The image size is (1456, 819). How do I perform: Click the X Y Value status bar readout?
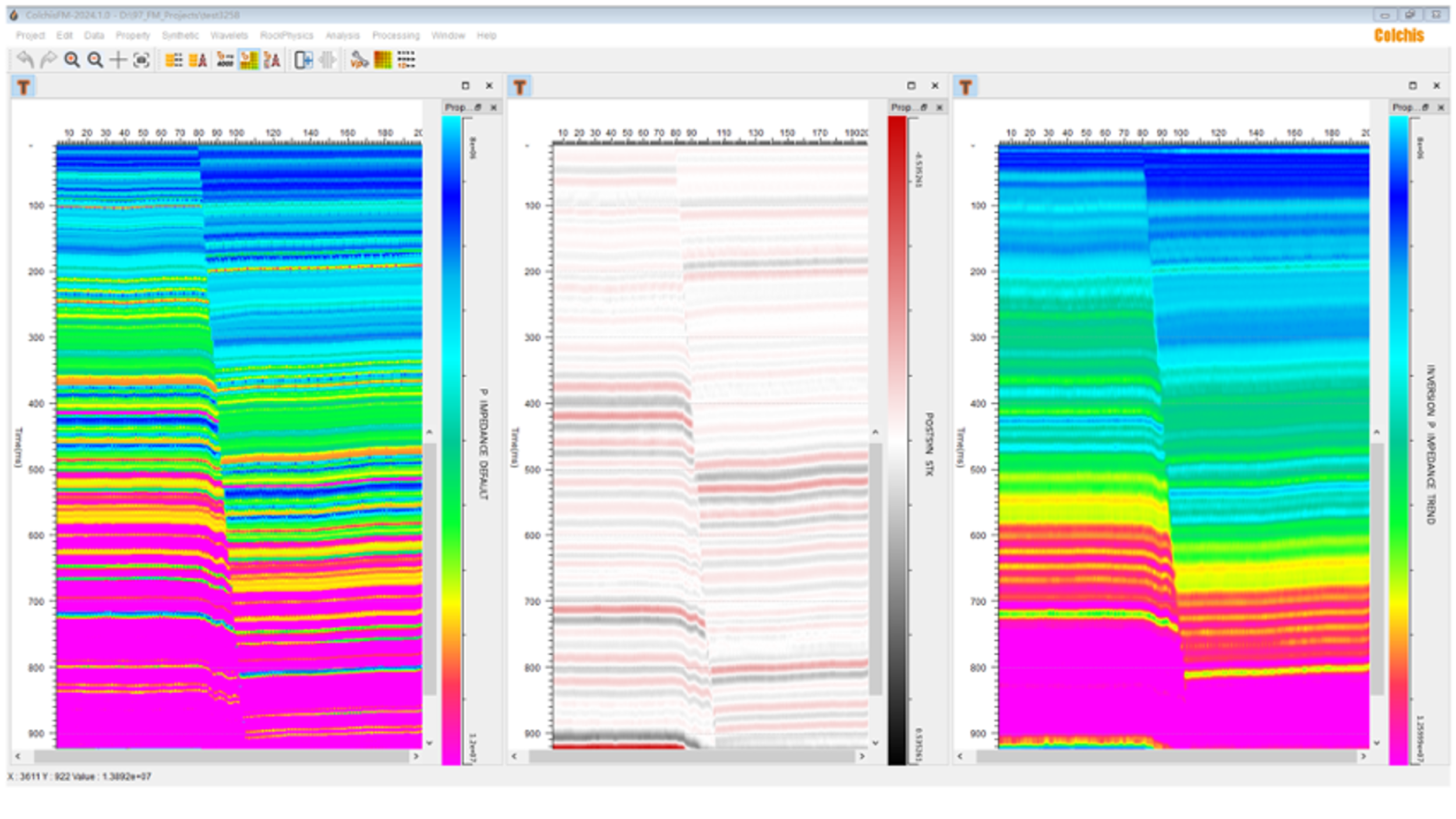(79, 776)
